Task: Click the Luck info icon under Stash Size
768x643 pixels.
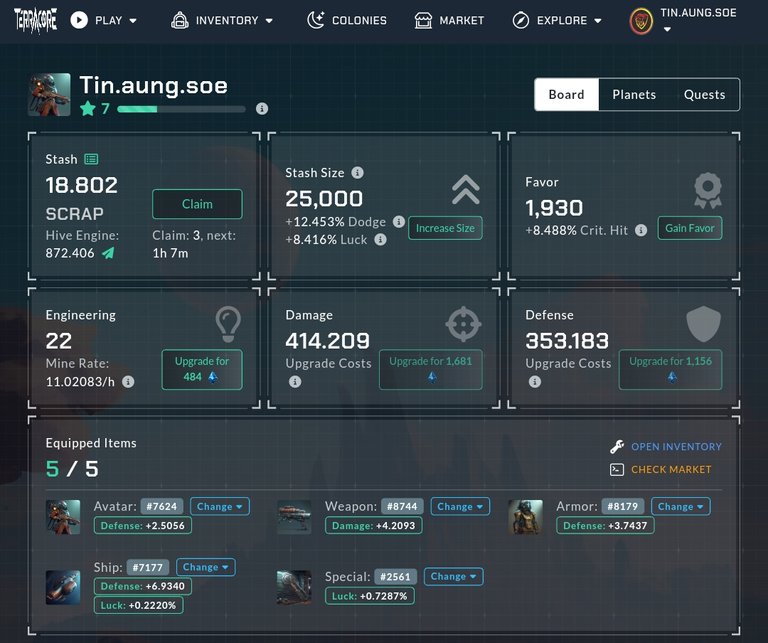Action: click(381, 239)
